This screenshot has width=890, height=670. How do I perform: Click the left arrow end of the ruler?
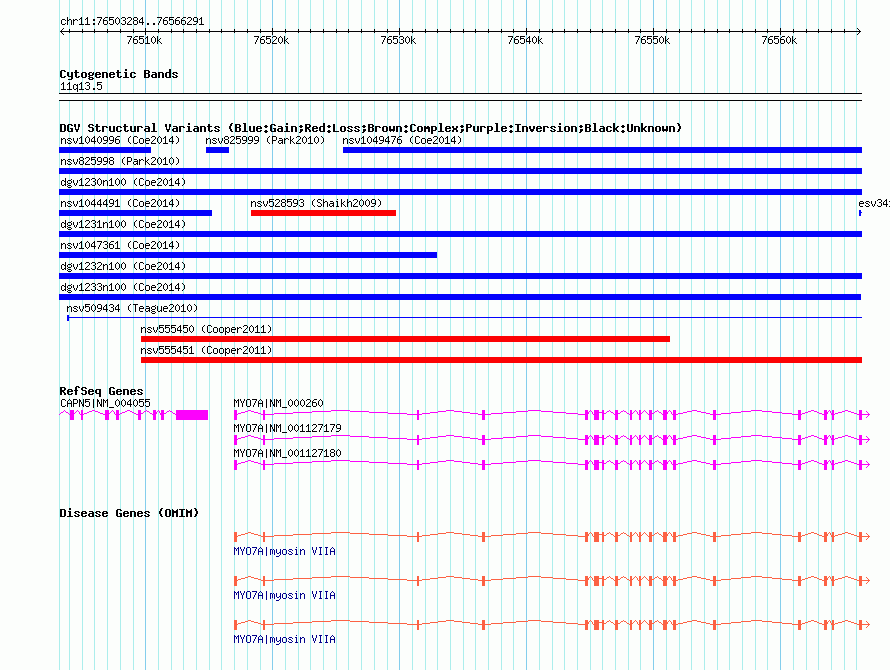click(x=62, y=32)
